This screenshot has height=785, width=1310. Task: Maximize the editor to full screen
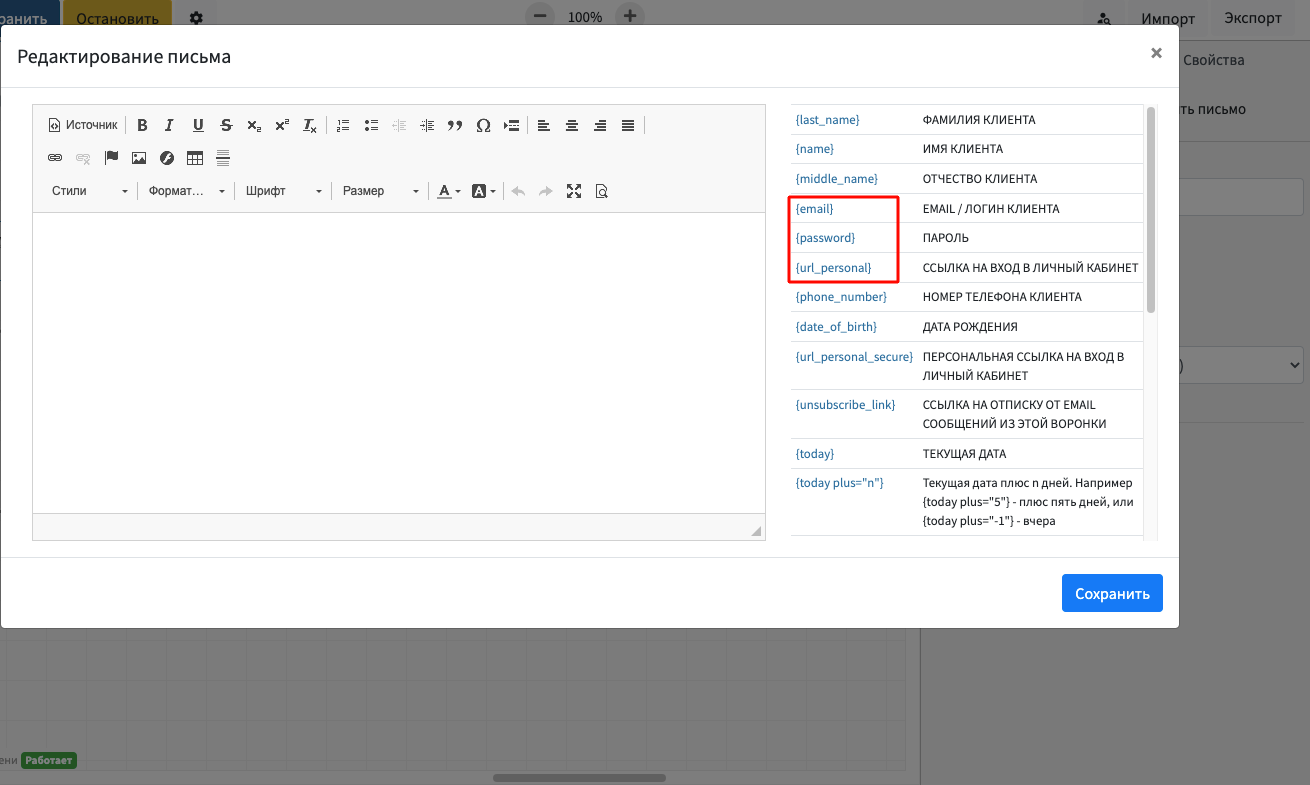(574, 191)
